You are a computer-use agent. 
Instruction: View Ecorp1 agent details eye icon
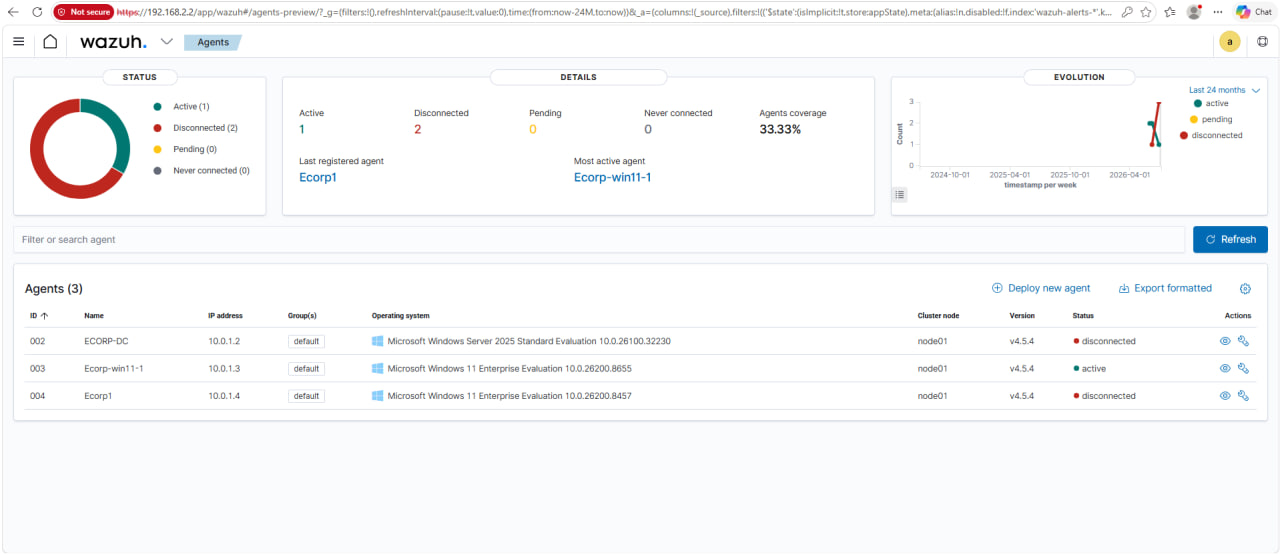(x=1225, y=395)
